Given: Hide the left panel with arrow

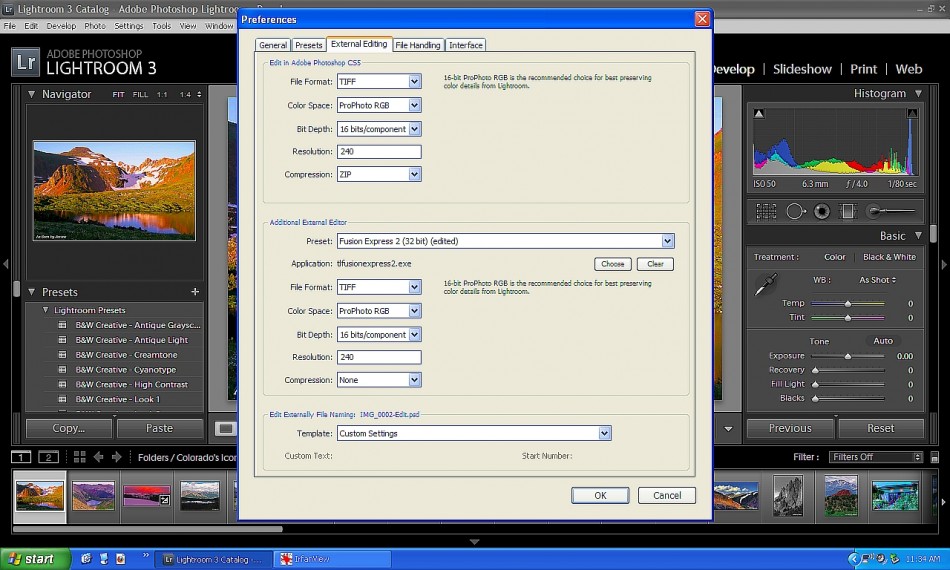Looking at the screenshot, I should tap(5, 264).
